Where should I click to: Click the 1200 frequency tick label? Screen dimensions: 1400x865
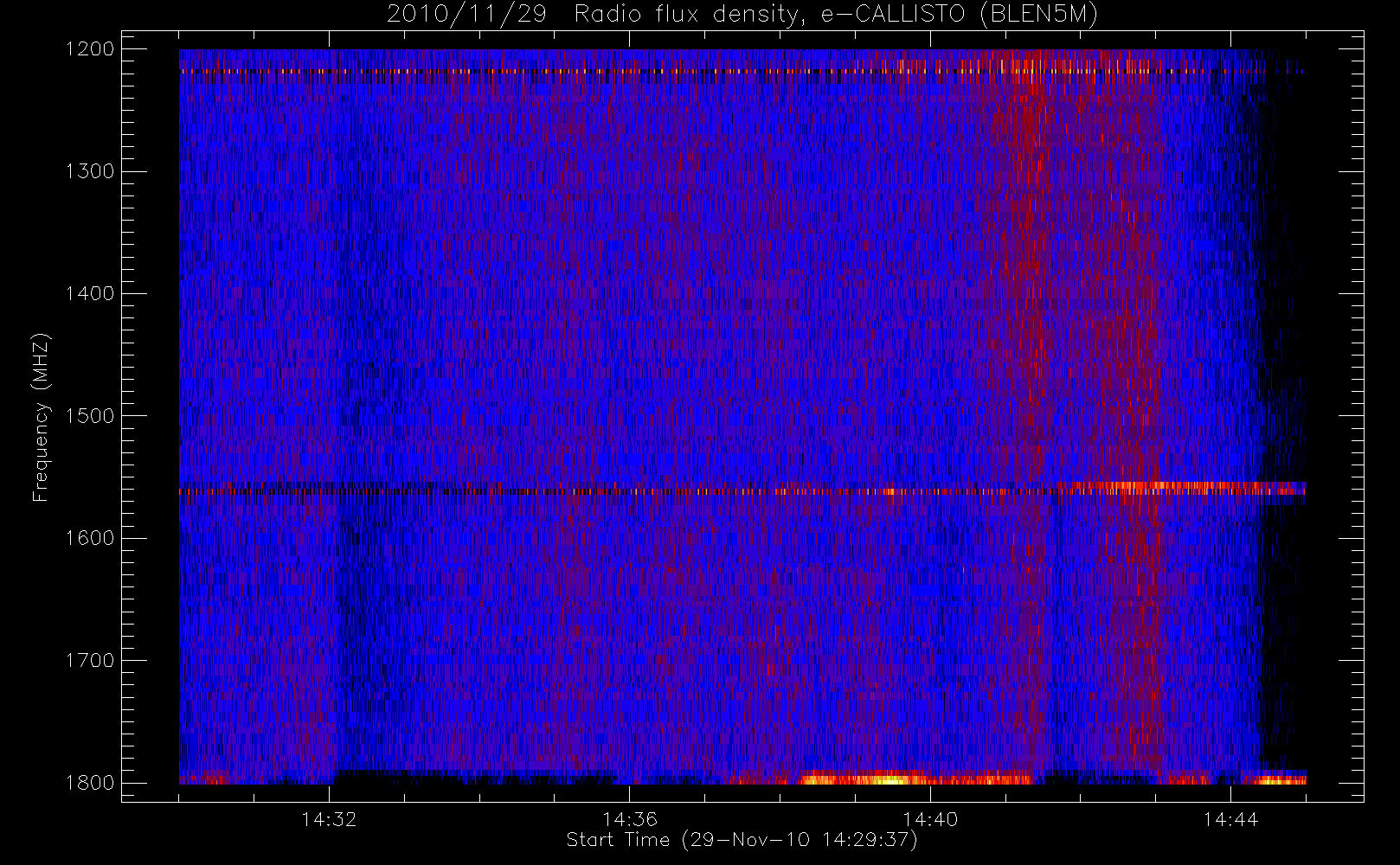click(x=90, y=49)
